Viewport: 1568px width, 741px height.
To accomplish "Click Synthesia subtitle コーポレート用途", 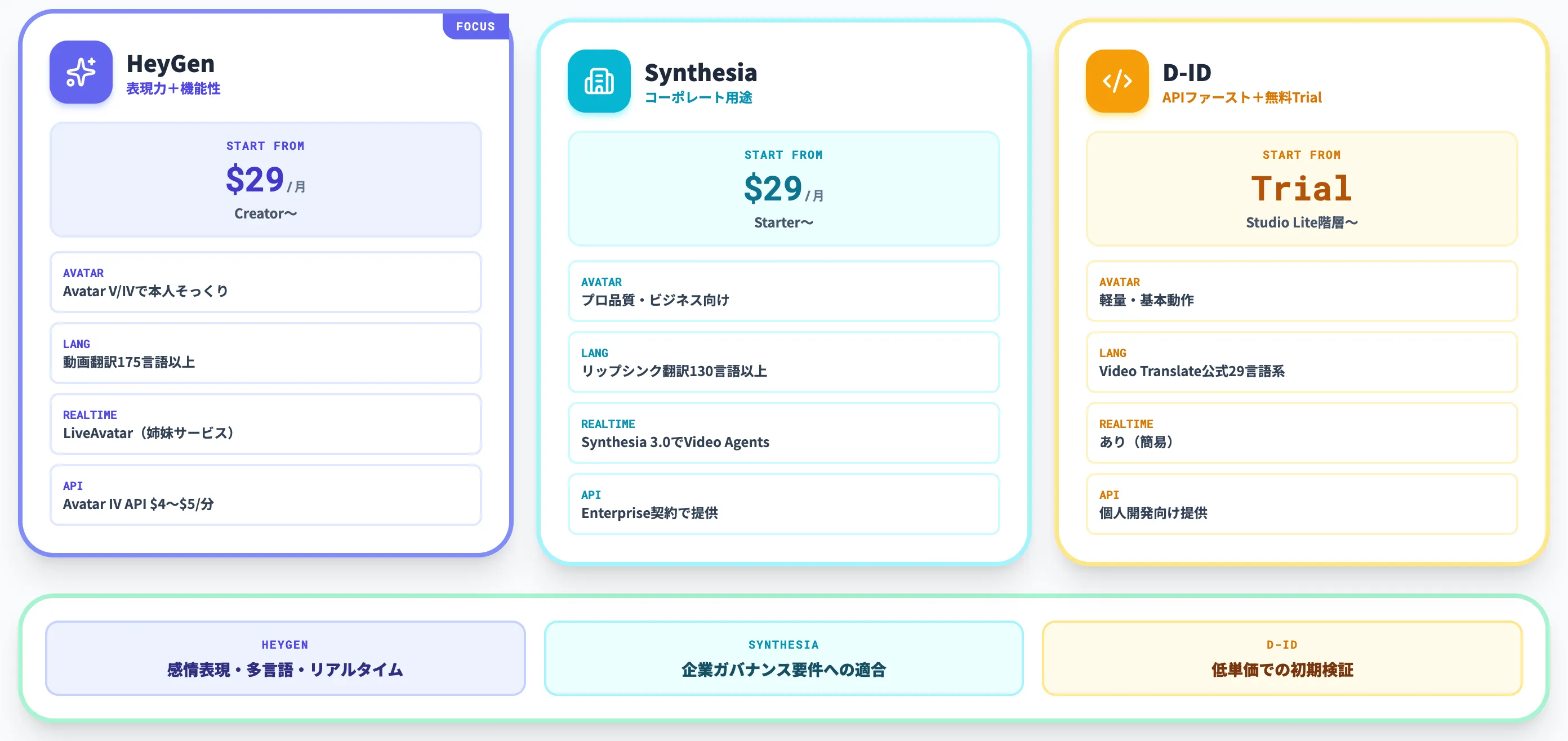I will pyautogui.click(x=698, y=98).
